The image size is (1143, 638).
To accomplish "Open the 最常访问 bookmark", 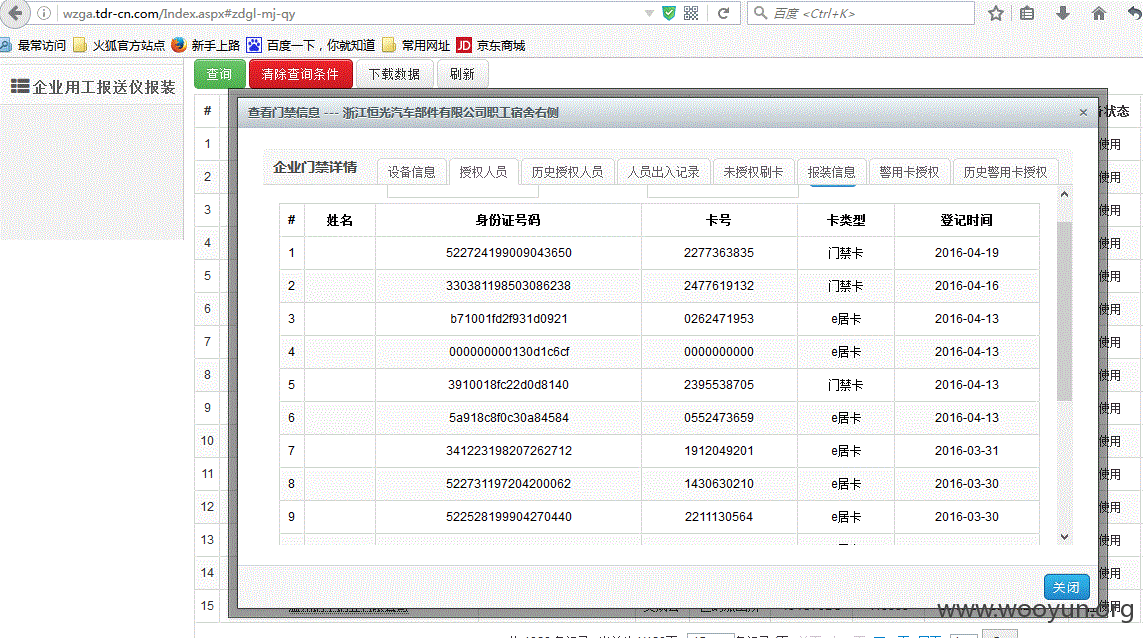I will 33,45.
